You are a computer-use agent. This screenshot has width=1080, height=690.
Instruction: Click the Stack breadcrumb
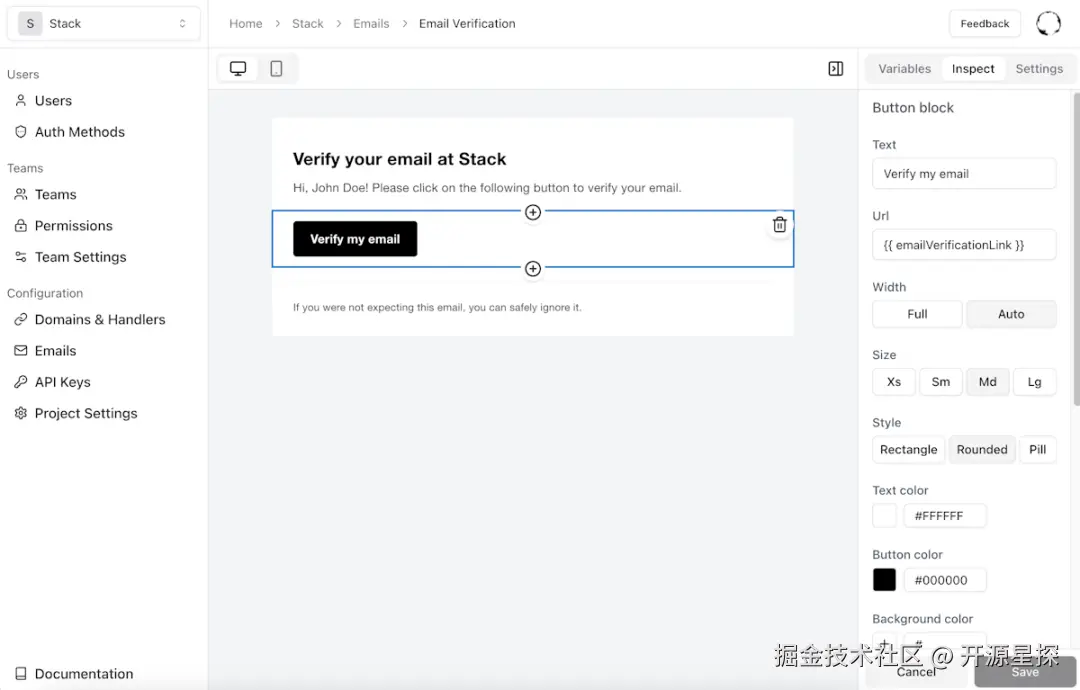click(x=307, y=23)
